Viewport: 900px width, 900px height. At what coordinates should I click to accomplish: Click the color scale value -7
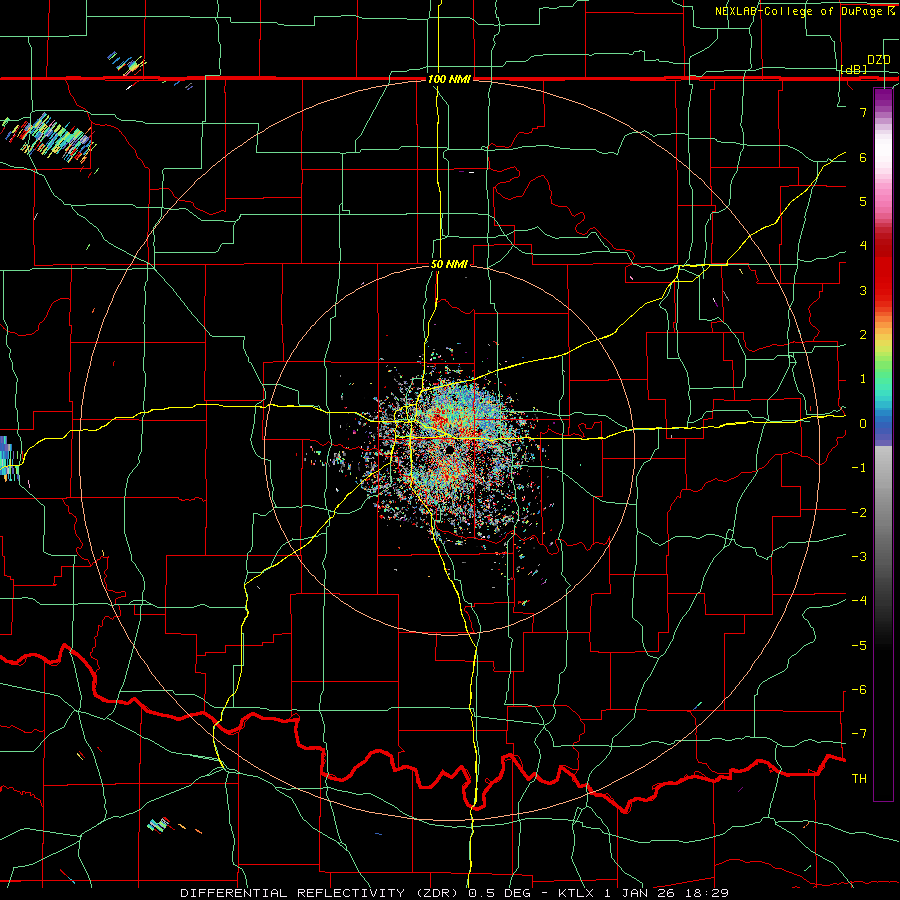pos(859,734)
